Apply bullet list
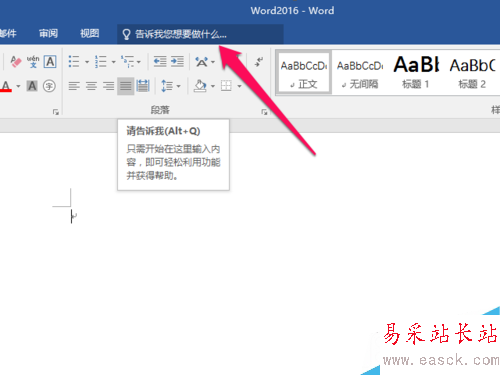This screenshot has width=500, height=375. [74, 62]
